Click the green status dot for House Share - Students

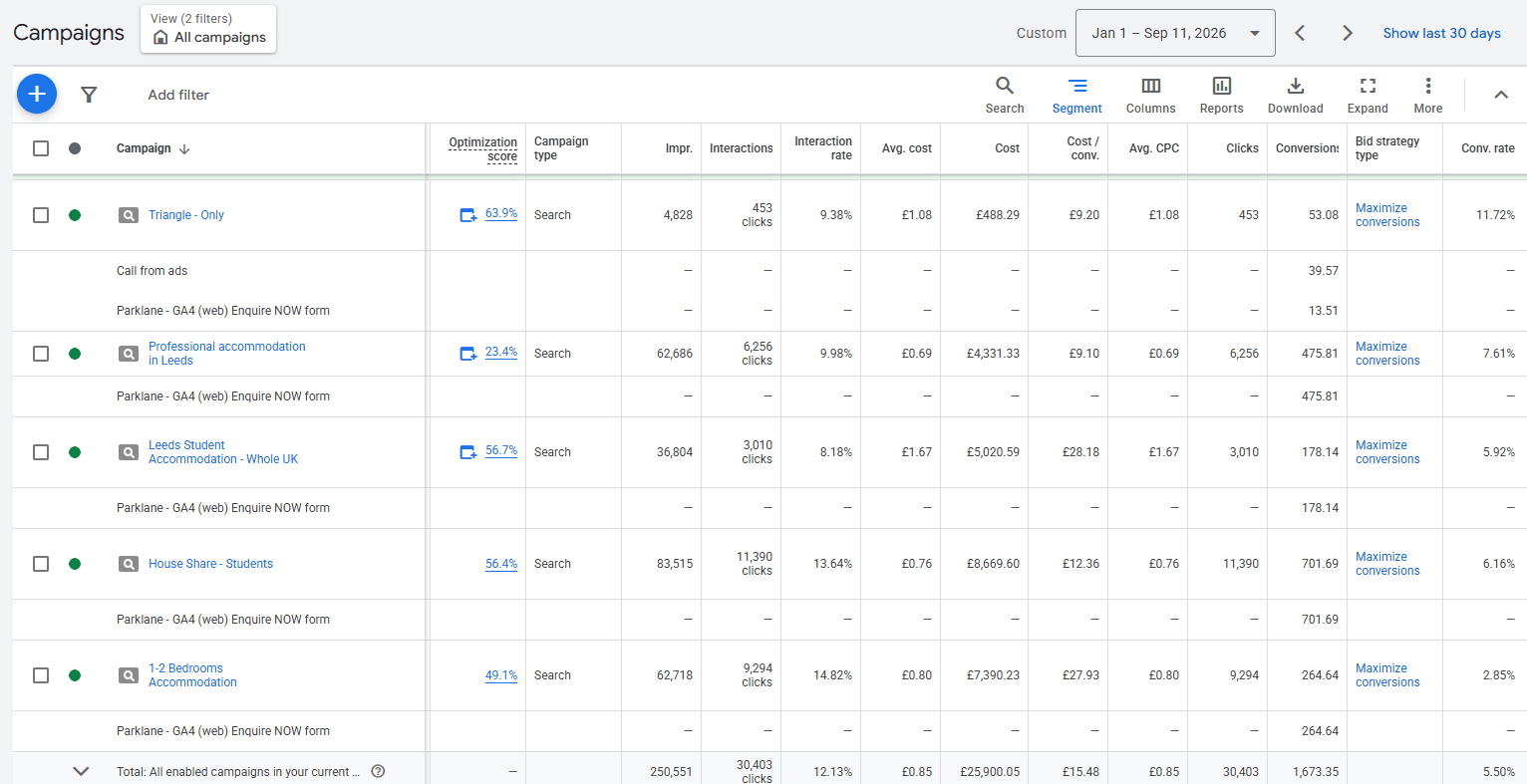(x=75, y=564)
